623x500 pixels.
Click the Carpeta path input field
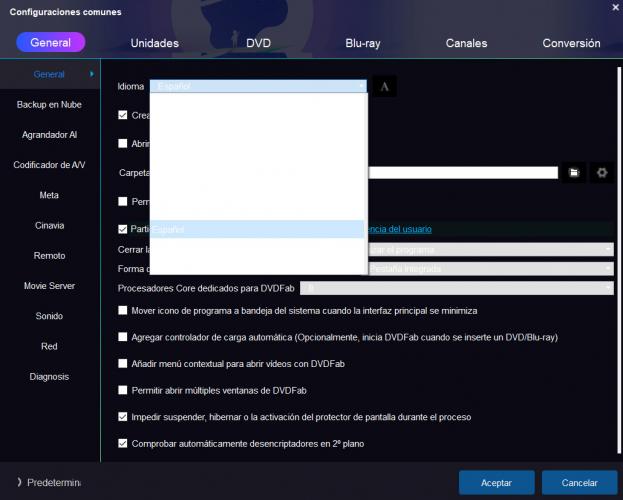pyautogui.click(x=463, y=172)
